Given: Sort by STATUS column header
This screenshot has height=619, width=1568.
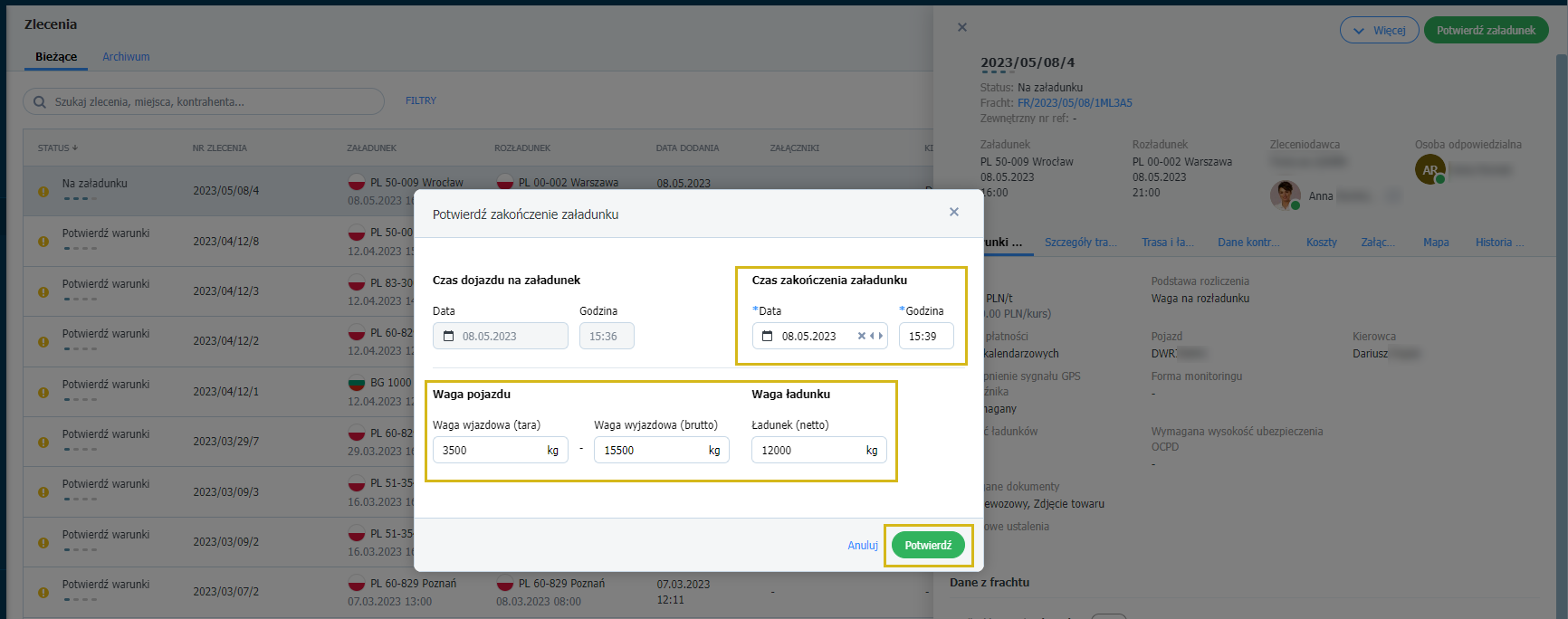Looking at the screenshot, I should point(58,148).
